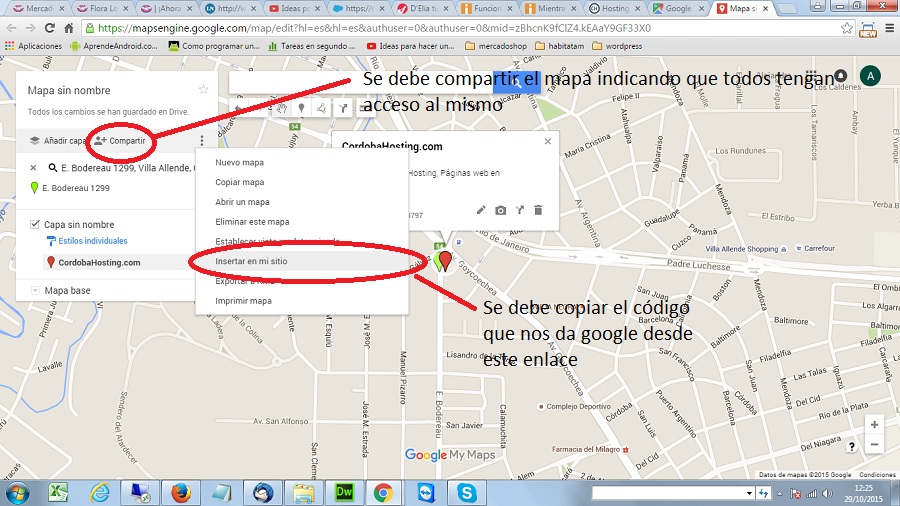Open the AprendeAndroid.co bookmark

point(114,46)
